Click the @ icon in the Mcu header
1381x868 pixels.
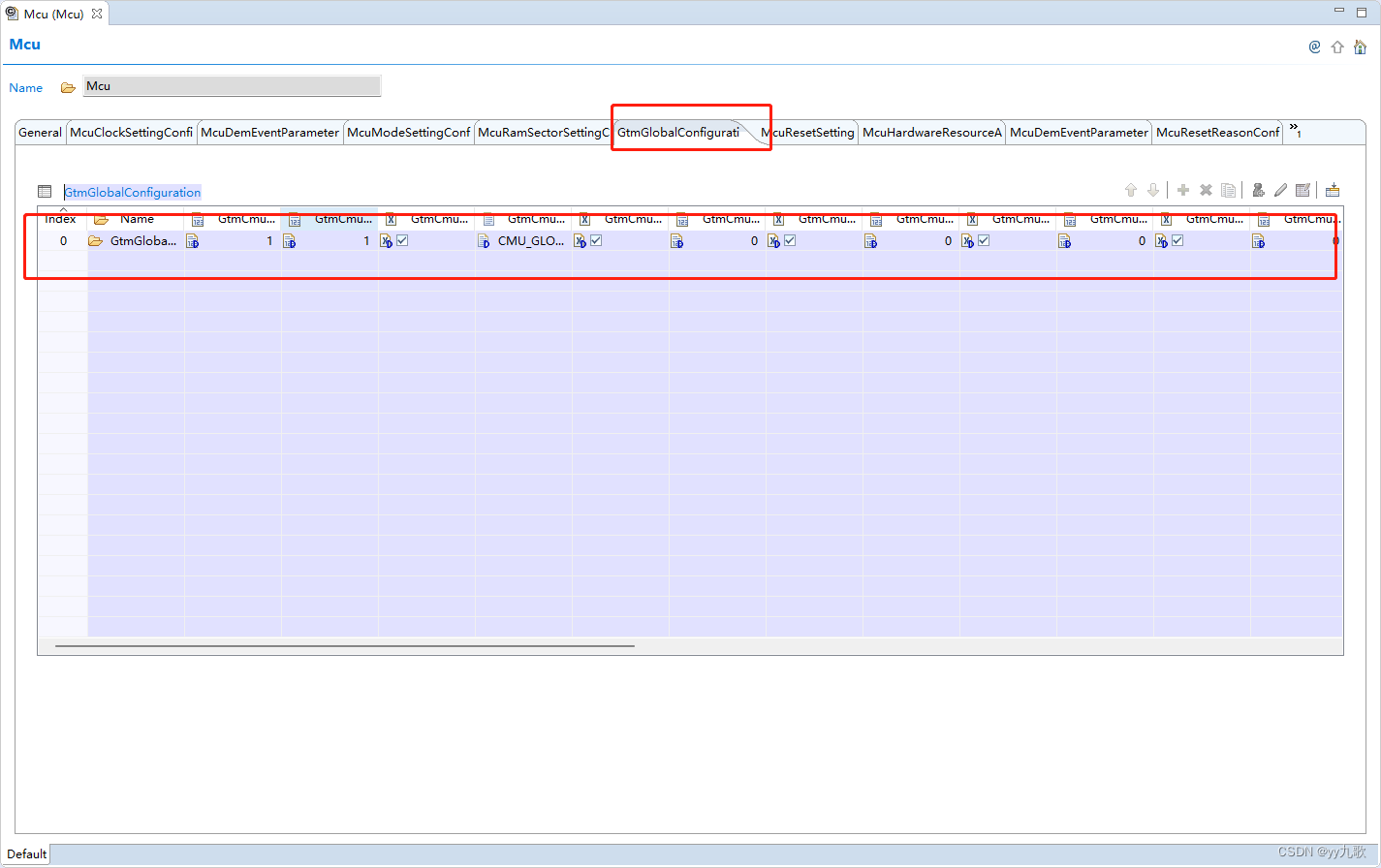(x=1314, y=46)
